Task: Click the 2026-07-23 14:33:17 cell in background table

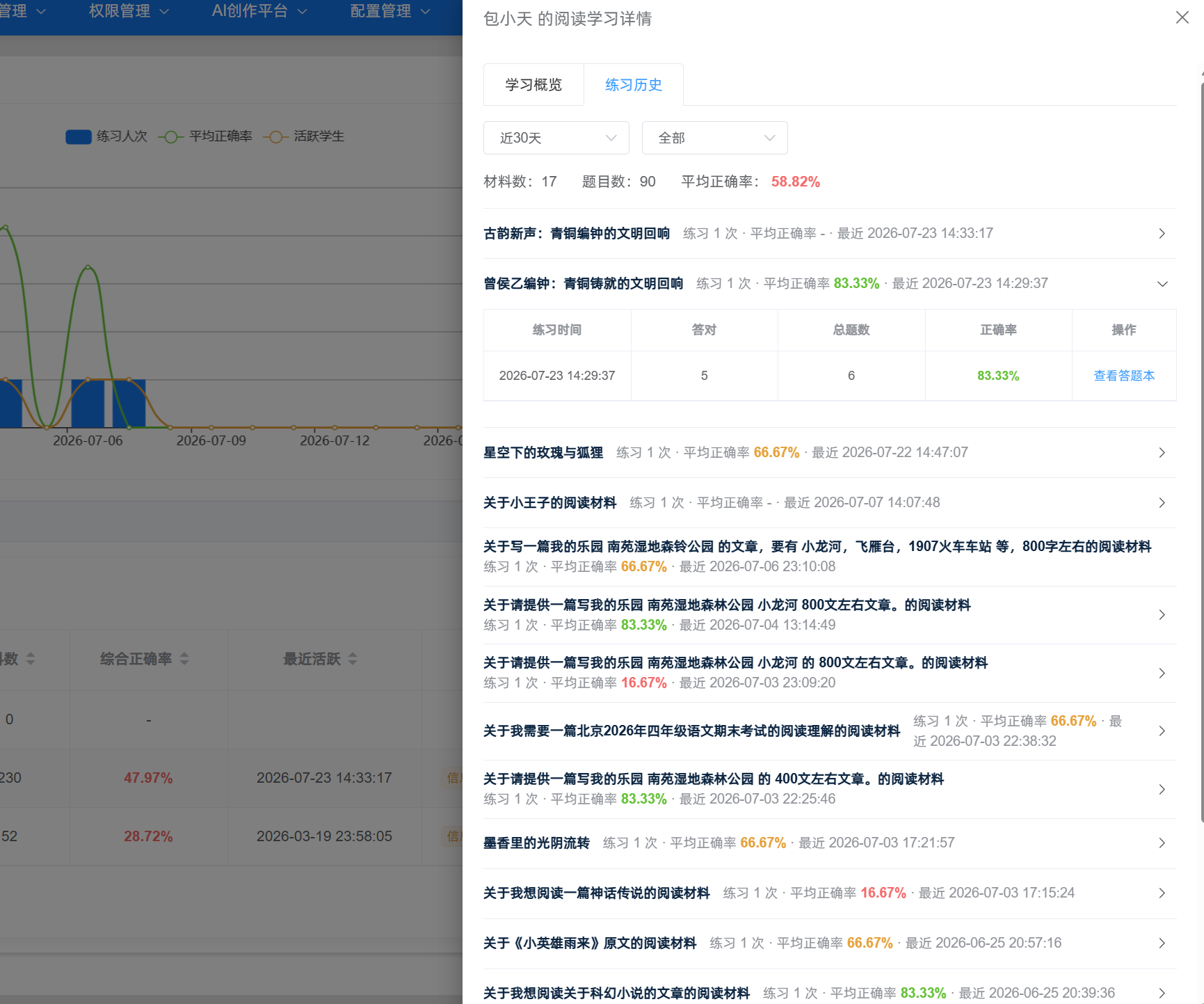Action: [x=324, y=778]
